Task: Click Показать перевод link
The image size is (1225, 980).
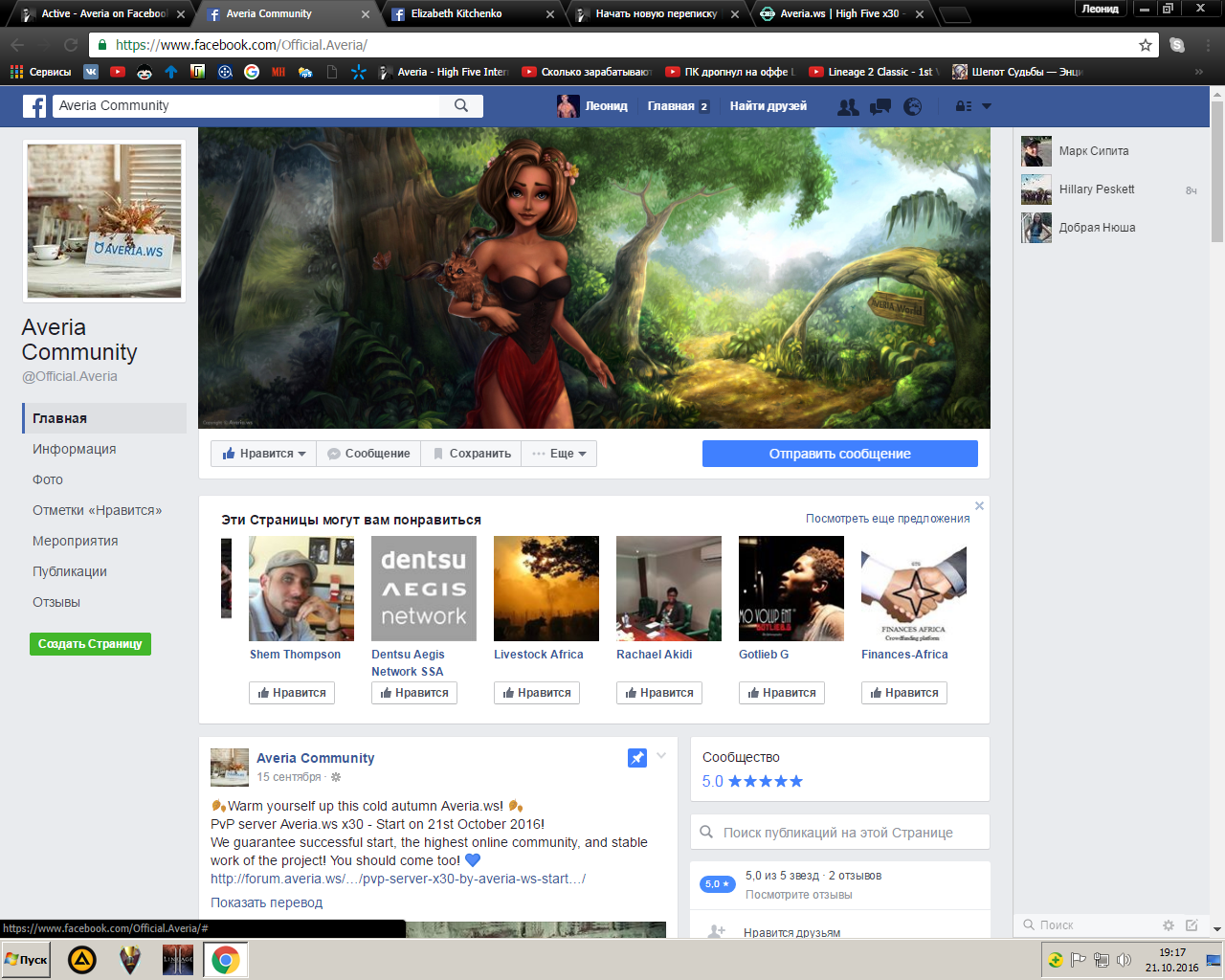Action: [x=266, y=902]
